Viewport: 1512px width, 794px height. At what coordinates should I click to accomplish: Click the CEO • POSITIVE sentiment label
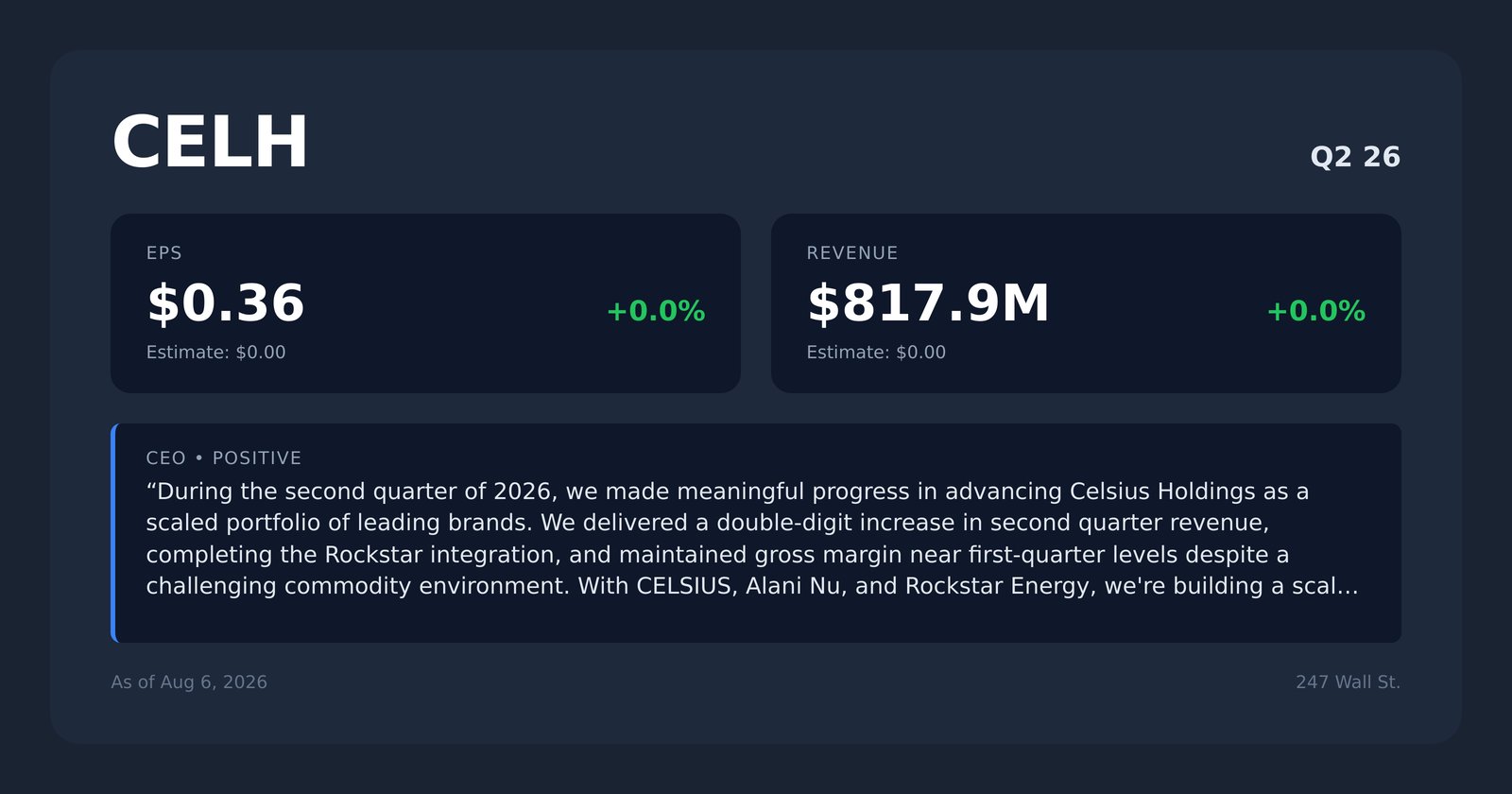click(224, 458)
